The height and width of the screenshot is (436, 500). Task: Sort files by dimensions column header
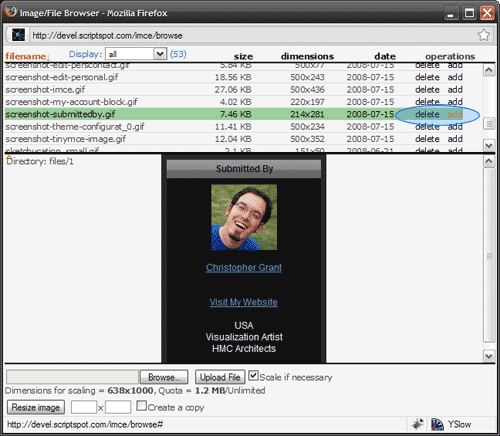click(307, 56)
